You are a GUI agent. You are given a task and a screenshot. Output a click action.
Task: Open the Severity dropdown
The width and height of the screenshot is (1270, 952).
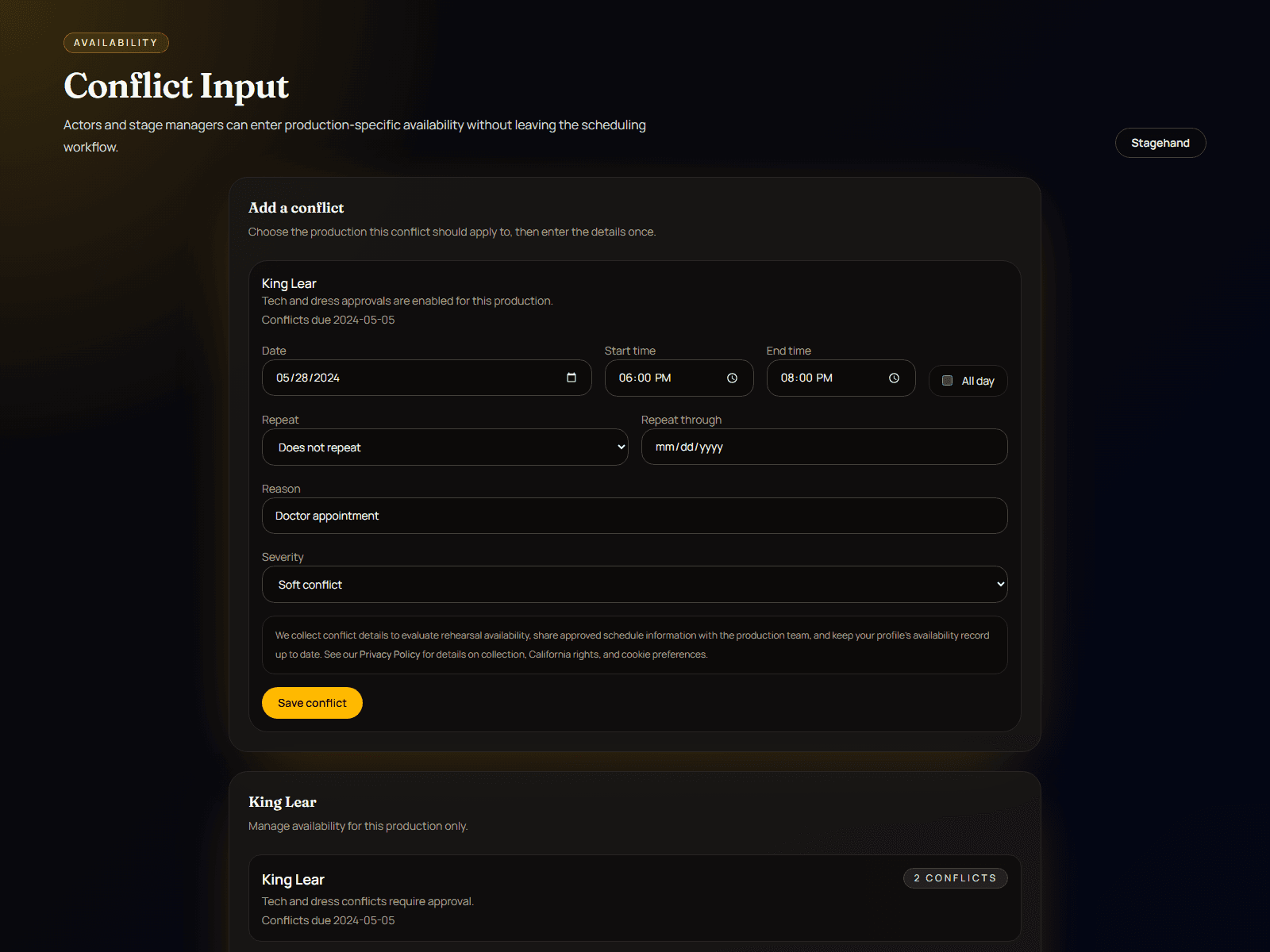(x=634, y=585)
